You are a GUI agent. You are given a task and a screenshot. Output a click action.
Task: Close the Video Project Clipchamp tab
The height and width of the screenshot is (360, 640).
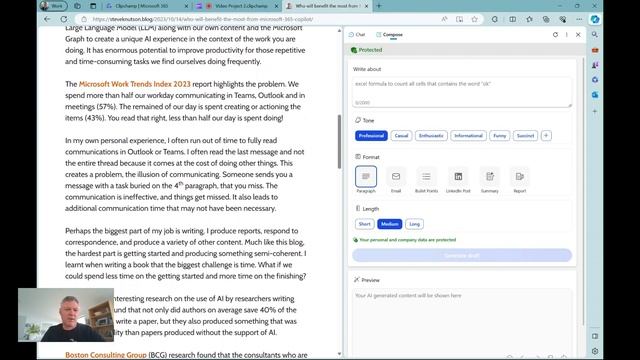[x=276, y=6]
